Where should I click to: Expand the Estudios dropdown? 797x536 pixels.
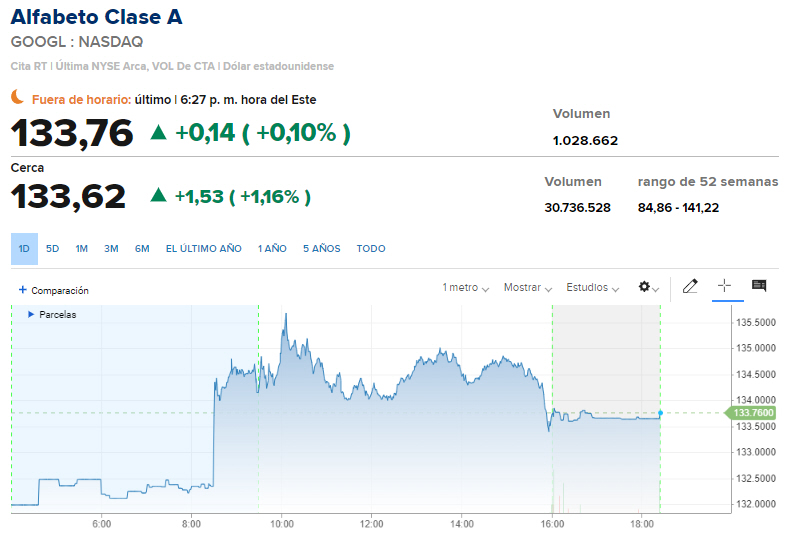coord(592,288)
